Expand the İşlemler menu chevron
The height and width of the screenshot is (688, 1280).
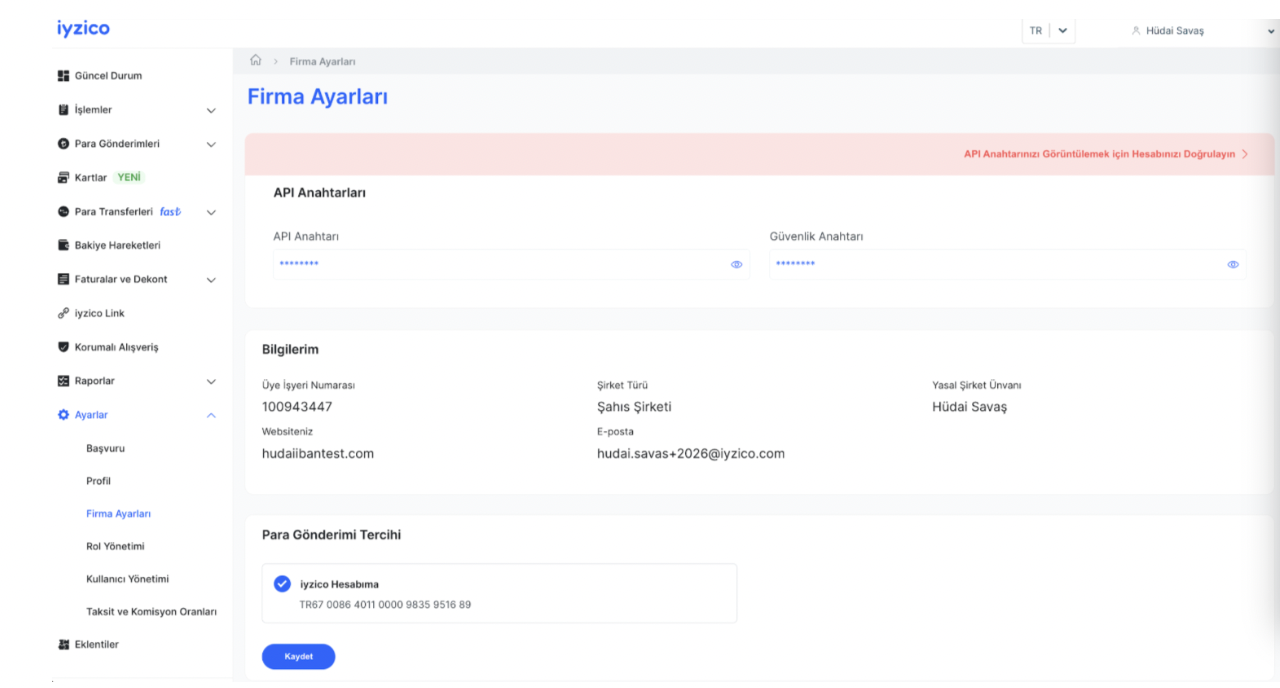click(211, 110)
